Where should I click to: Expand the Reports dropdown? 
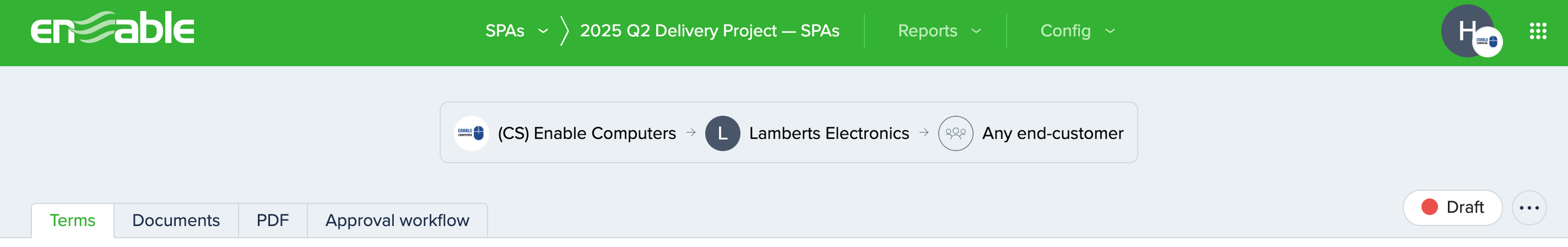click(x=939, y=31)
